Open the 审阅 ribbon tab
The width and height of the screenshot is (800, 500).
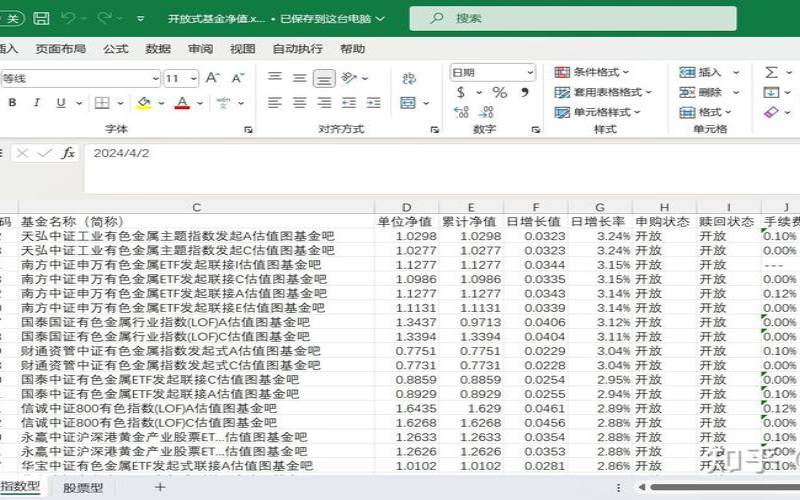pos(200,48)
